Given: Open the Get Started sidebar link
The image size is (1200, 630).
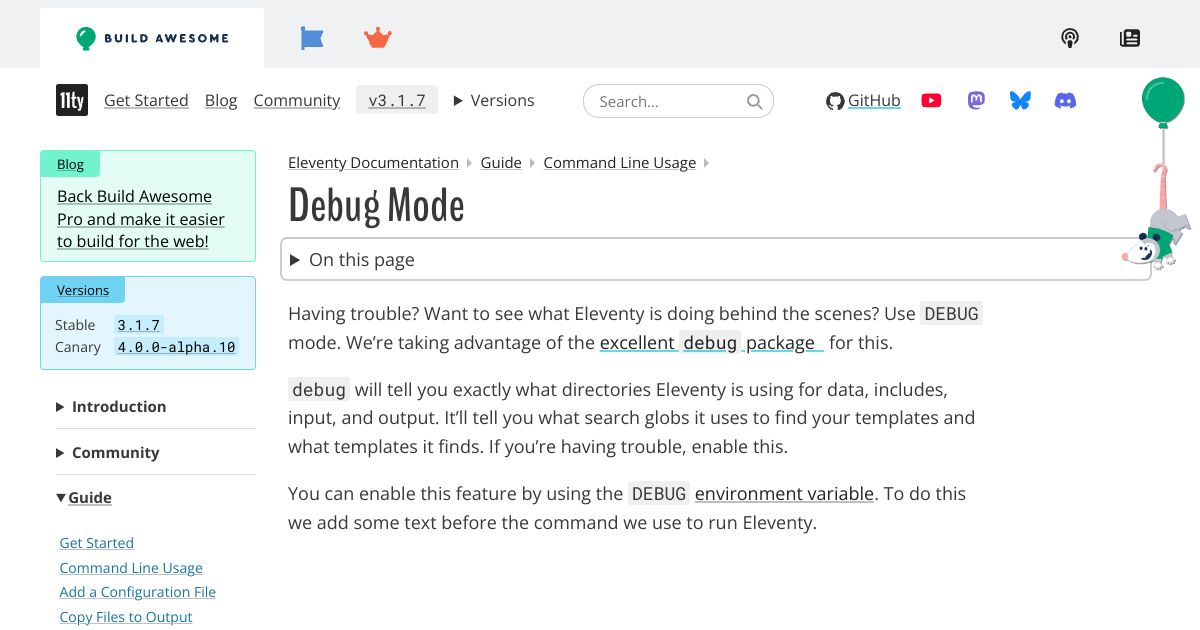Looking at the screenshot, I should click(x=96, y=543).
